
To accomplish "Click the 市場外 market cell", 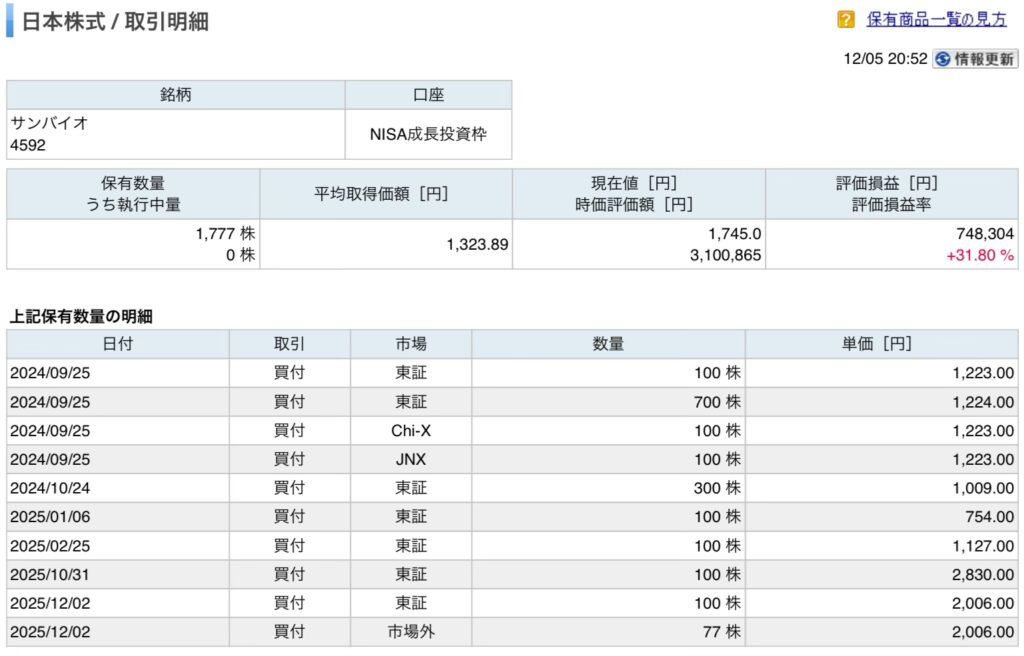I will (410, 632).
